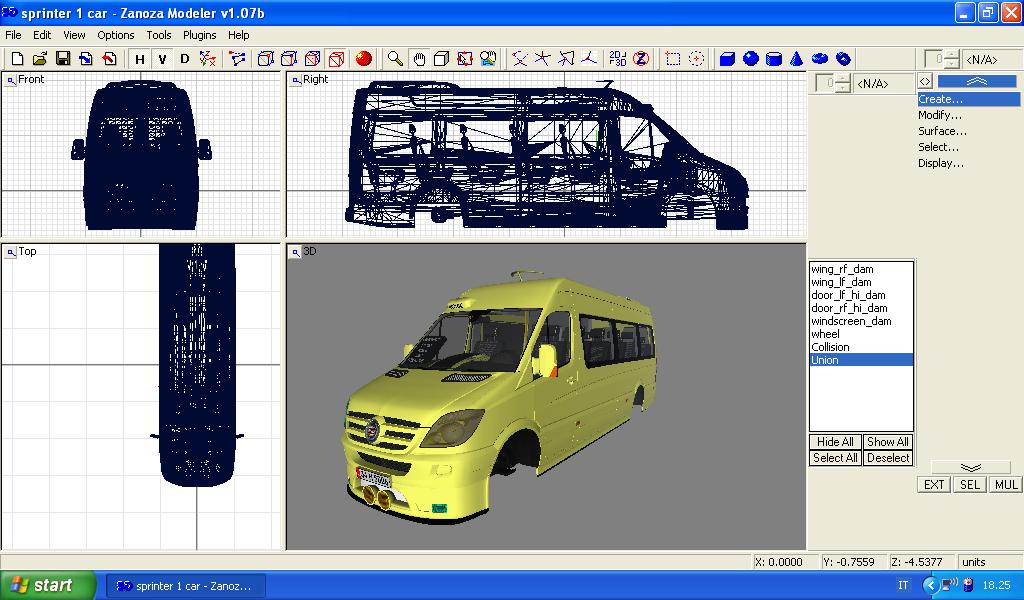Click the red arrow export icon
The height and width of the screenshot is (600, 1024).
point(109,59)
